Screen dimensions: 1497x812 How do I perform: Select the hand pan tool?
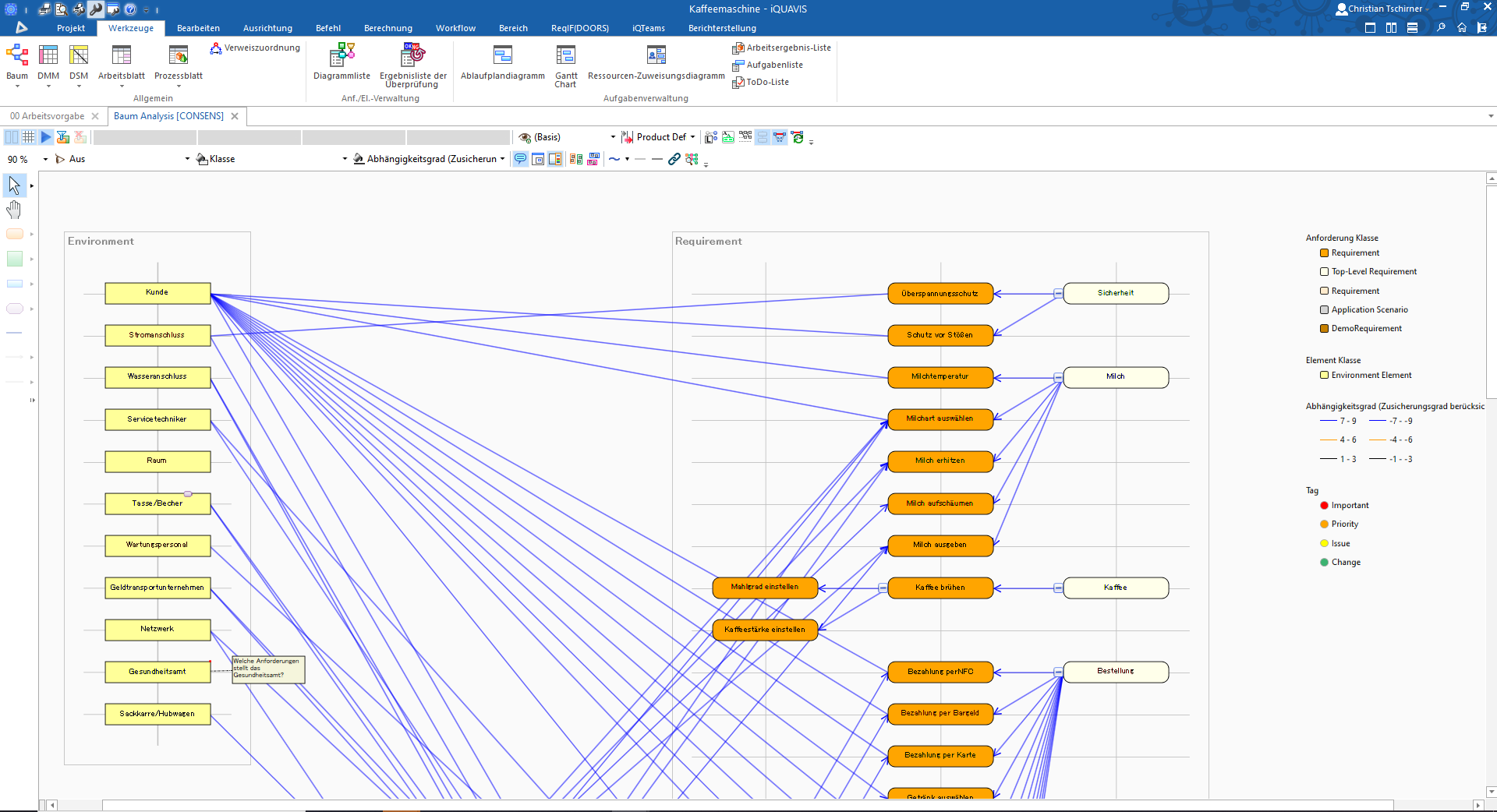tap(14, 210)
